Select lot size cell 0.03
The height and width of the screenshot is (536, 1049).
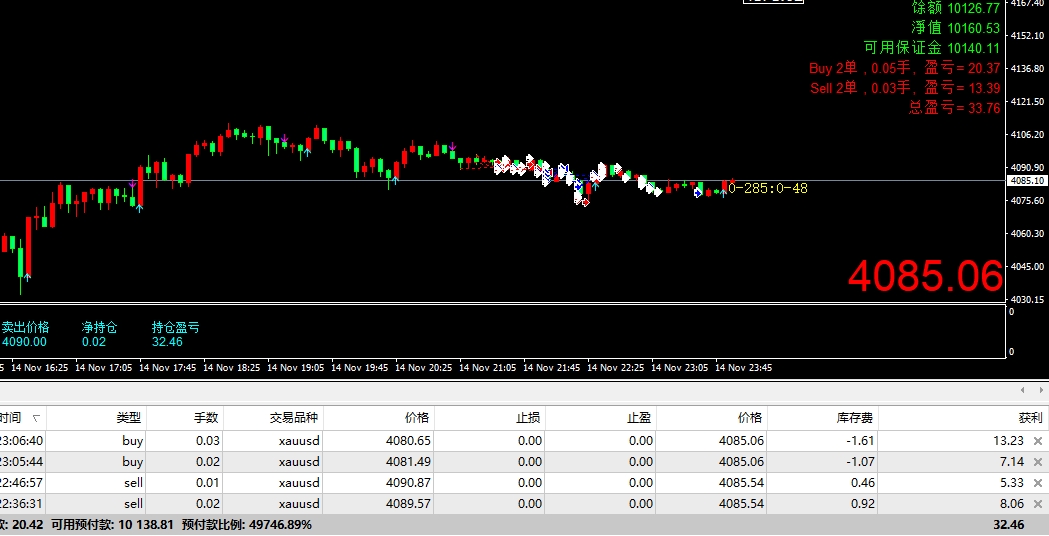208,441
